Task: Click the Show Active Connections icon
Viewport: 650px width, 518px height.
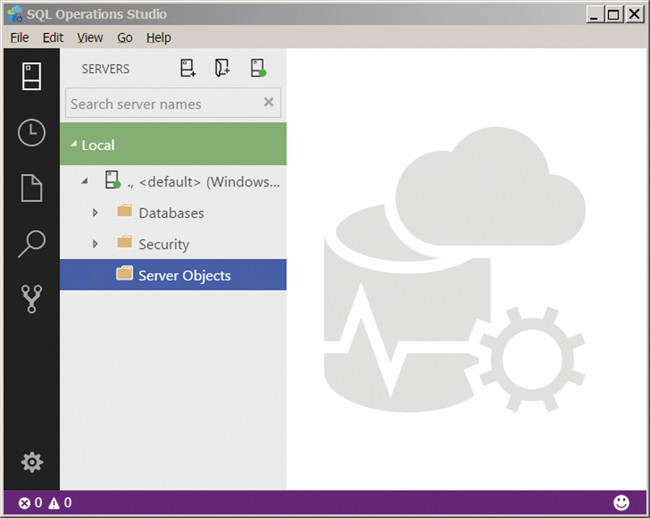Action: point(258,68)
